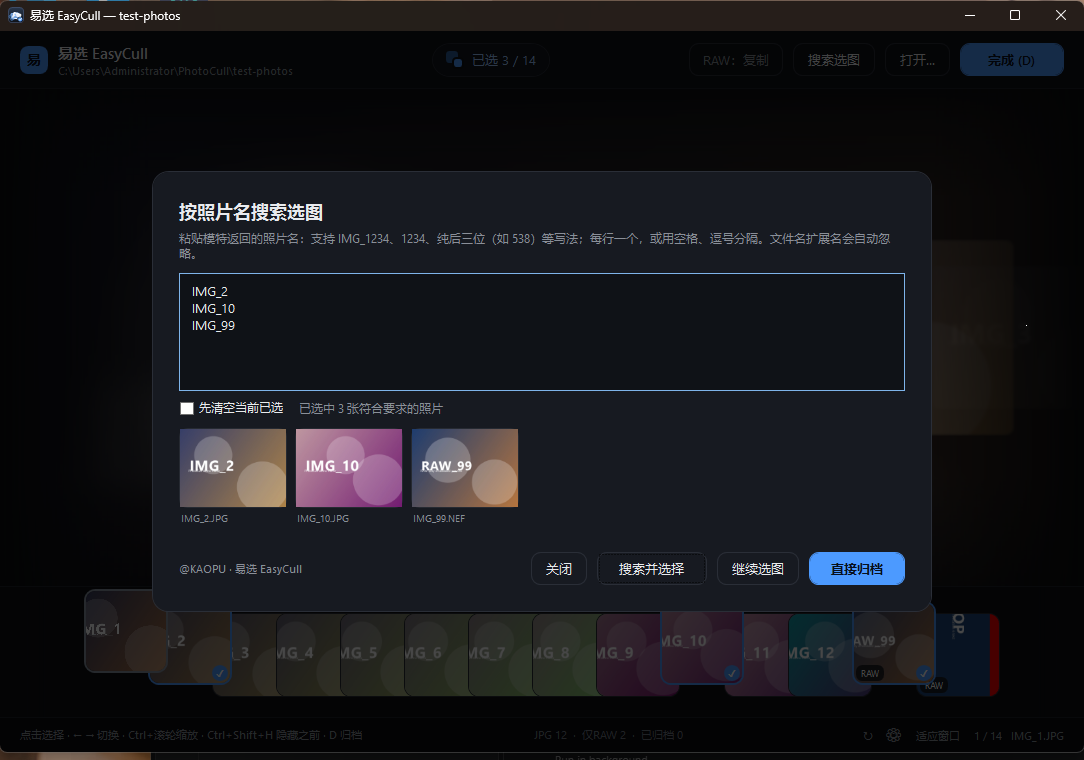Screen dimensions: 1084x760
Task: Click the 搜索选图 header button
Action: click(x=834, y=60)
